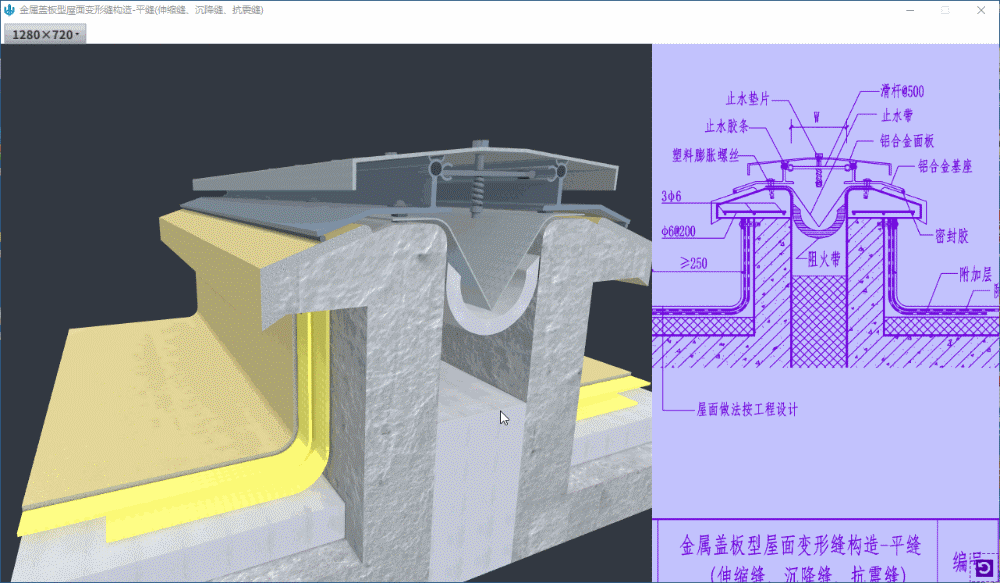Maximize the window
This screenshot has width=1000, height=583.
click(x=945, y=10)
